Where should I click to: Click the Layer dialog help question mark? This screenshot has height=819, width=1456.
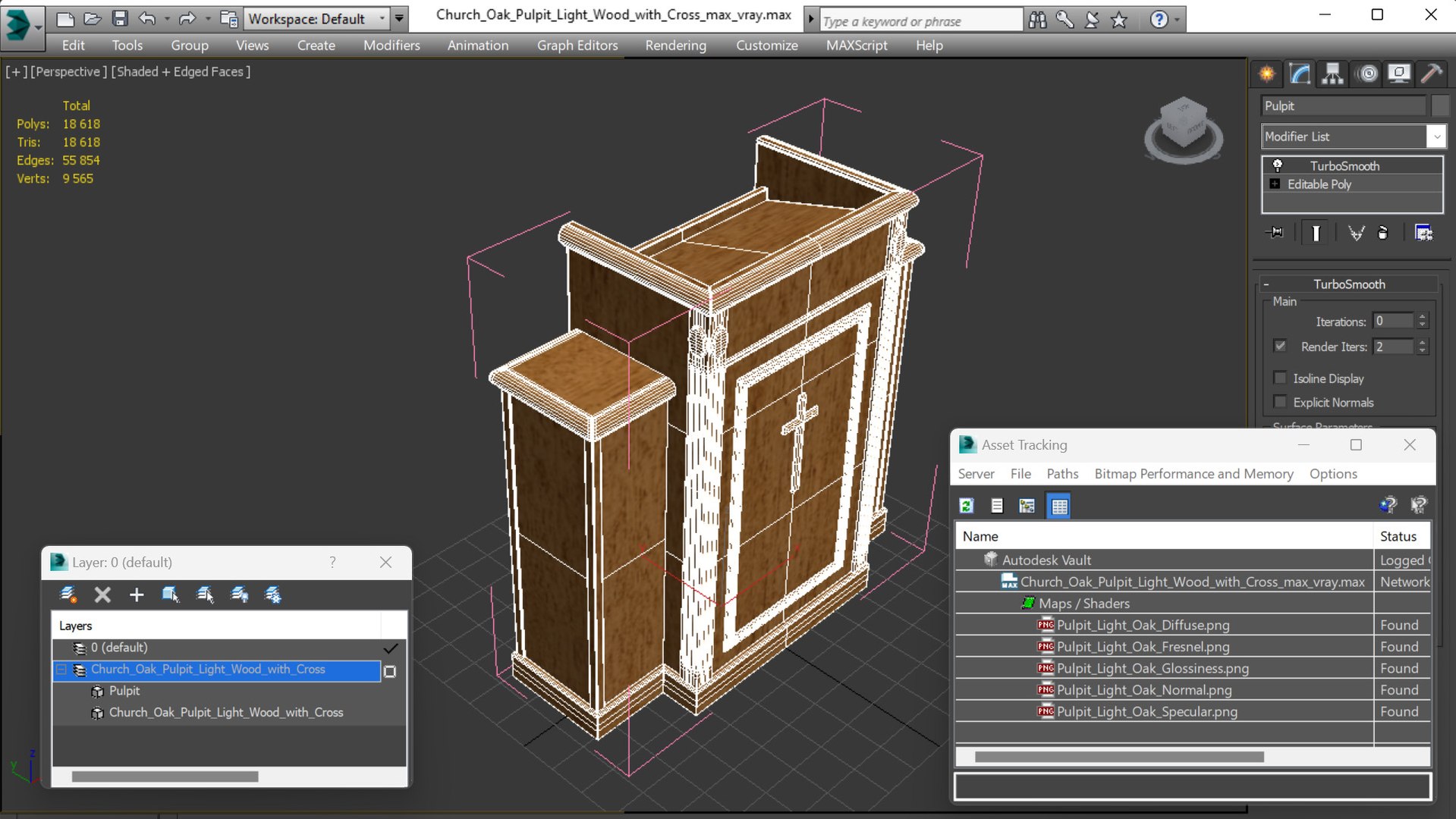(x=332, y=562)
